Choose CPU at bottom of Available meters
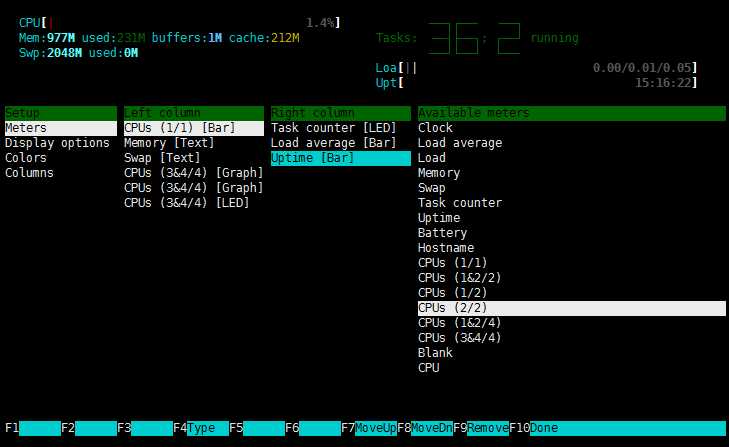This screenshot has width=729, height=447. 428,367
